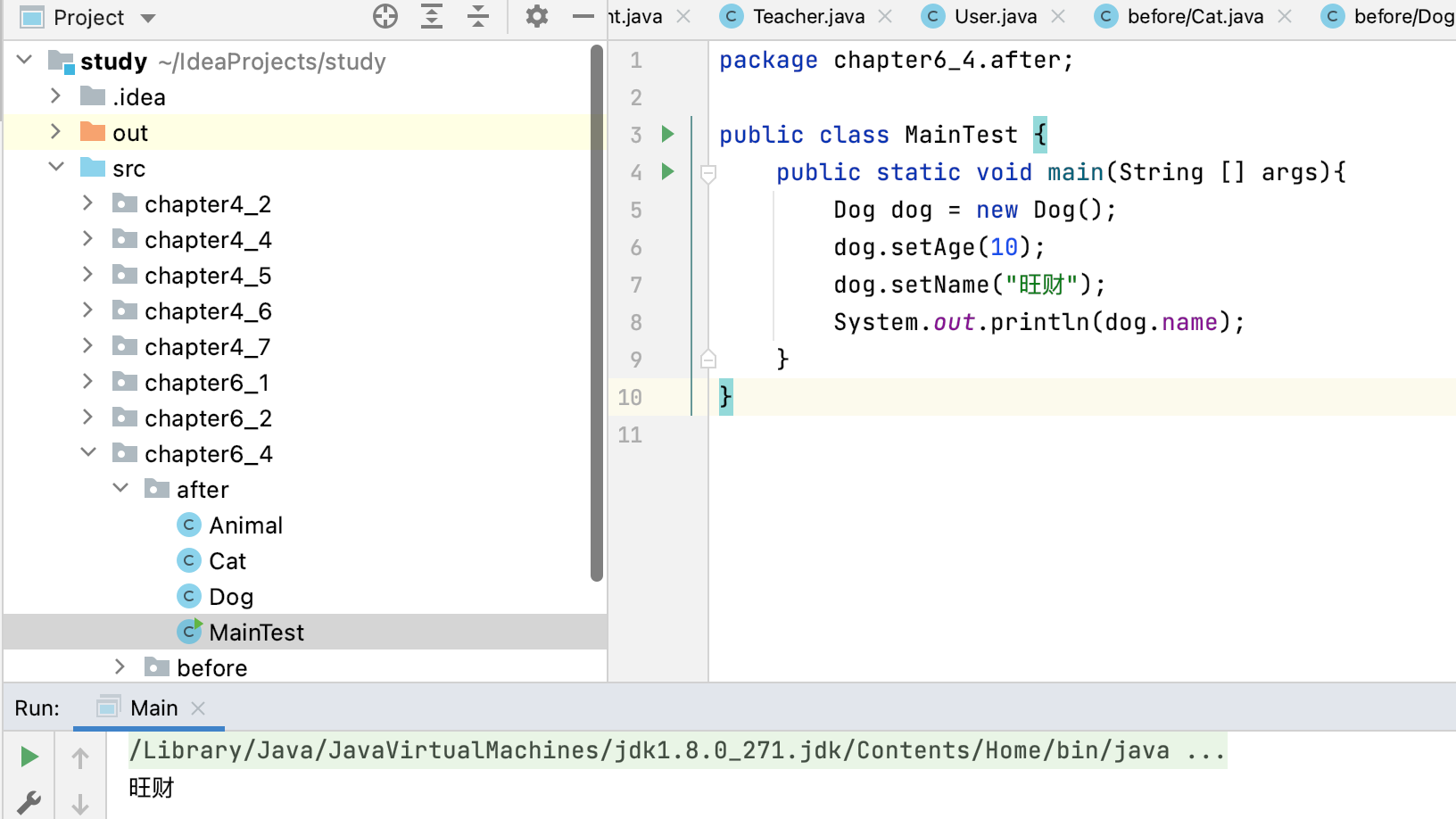Click the src folder icon
The image size is (1456, 819).
pyautogui.click(x=93, y=168)
